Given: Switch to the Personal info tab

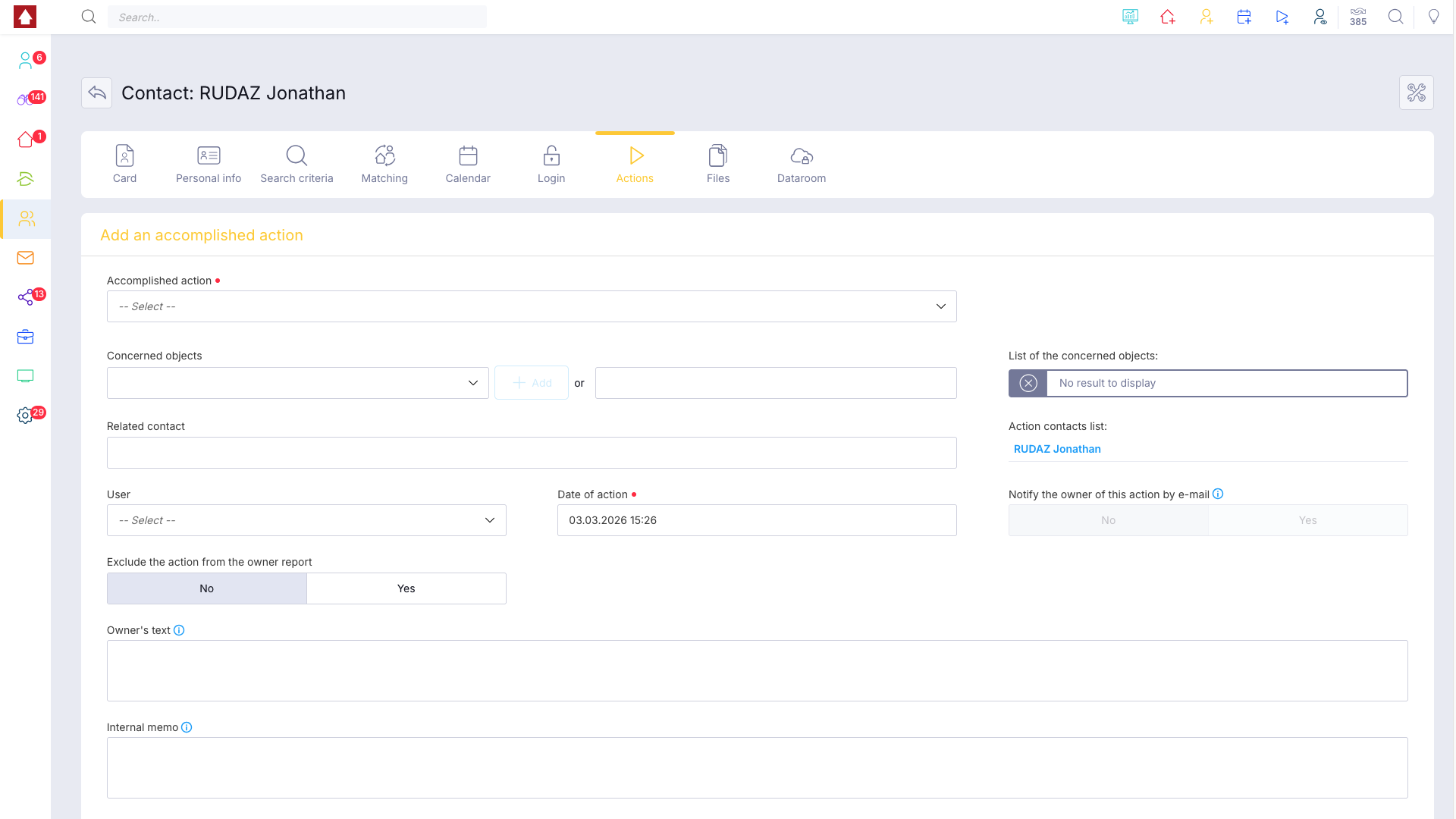Looking at the screenshot, I should point(209,165).
